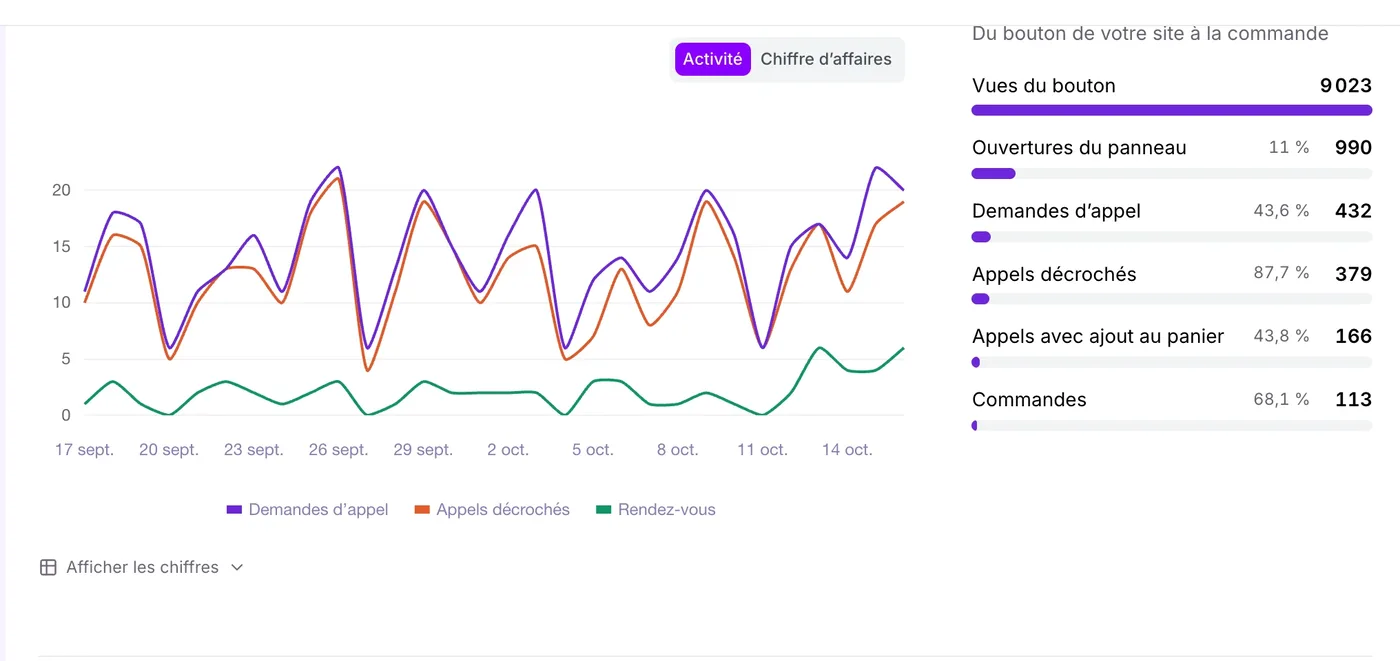Switch to the Activité tab
This screenshot has width=1400, height=661.
pos(712,59)
